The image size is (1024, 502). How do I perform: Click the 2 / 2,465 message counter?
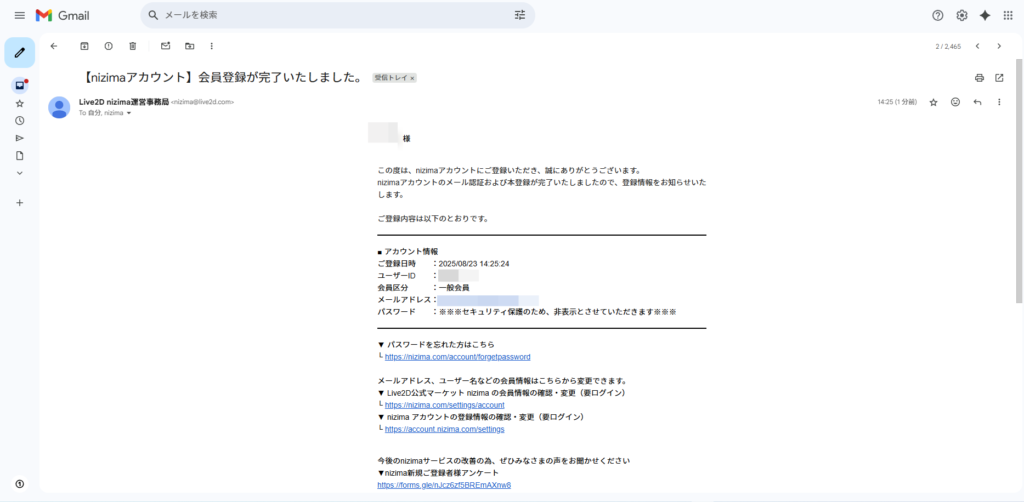pyautogui.click(x=948, y=47)
